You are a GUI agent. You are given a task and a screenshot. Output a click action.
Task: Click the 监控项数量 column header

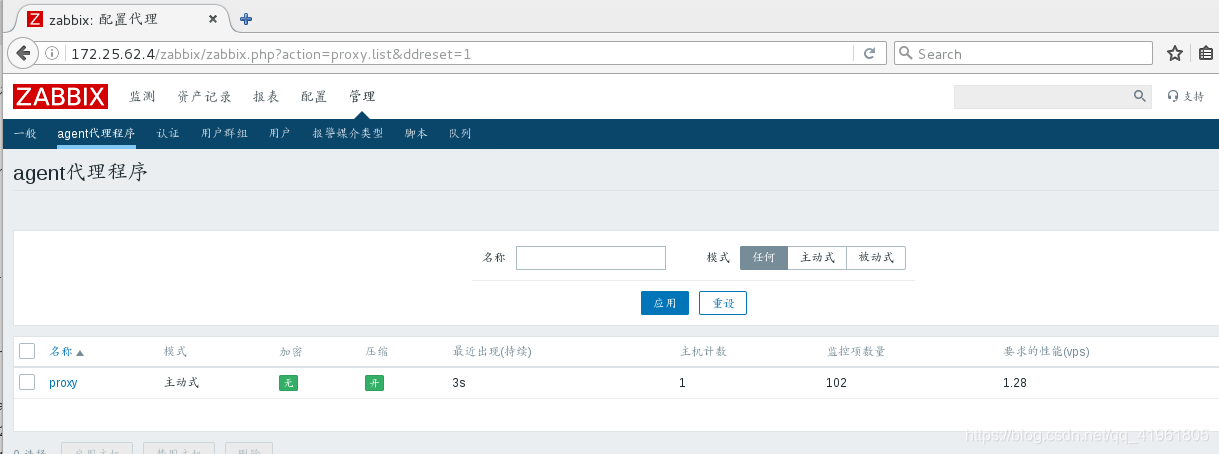pos(856,352)
